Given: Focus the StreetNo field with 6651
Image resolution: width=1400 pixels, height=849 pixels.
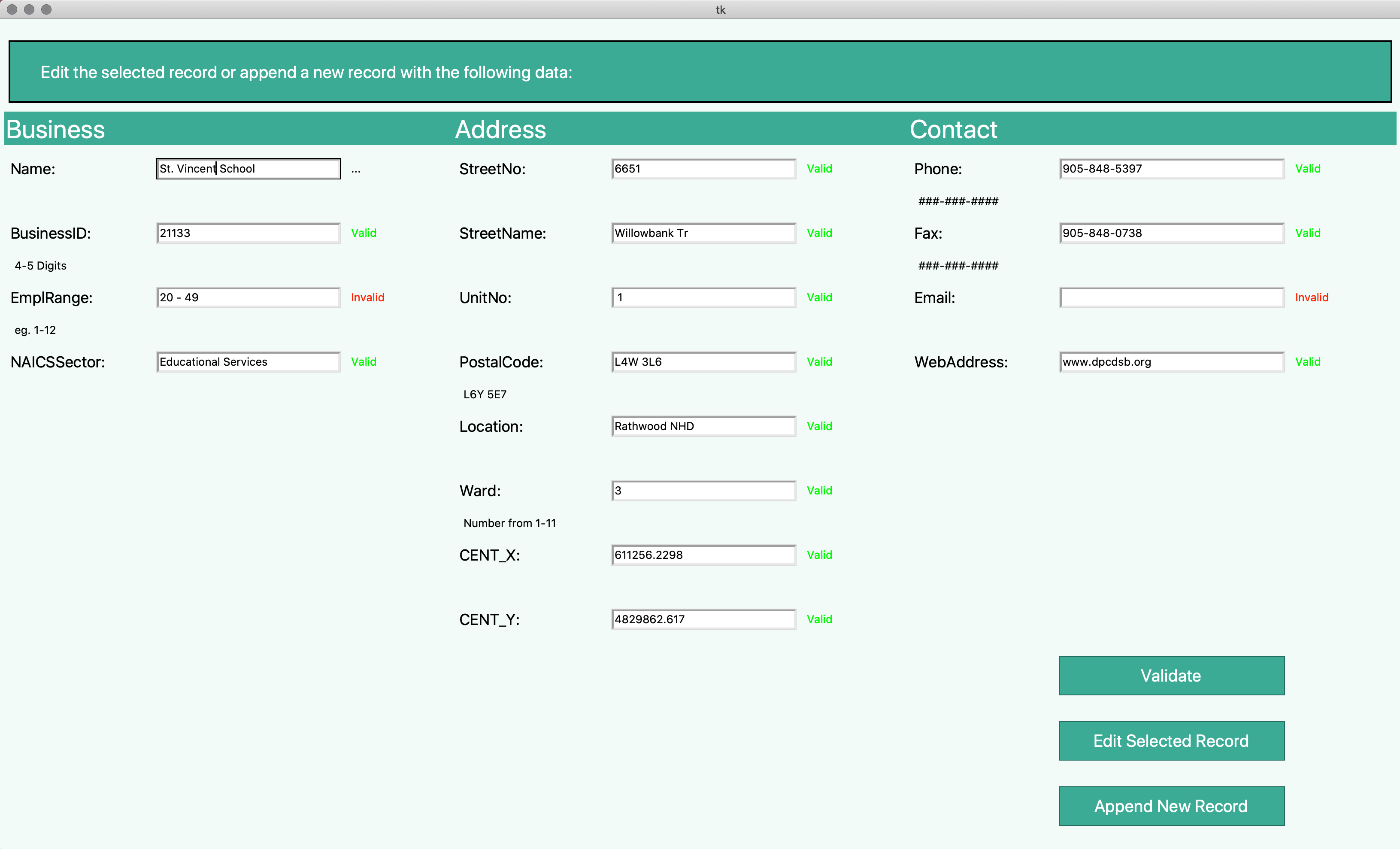Looking at the screenshot, I should (703, 169).
